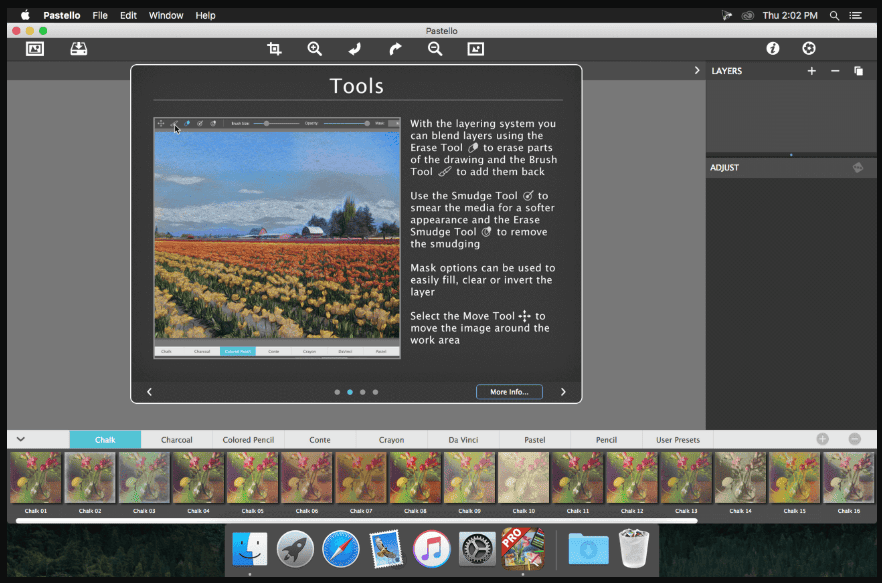The image size is (882, 583).
Task: Click the presets horizontal scrollbar
Action: coord(357,521)
